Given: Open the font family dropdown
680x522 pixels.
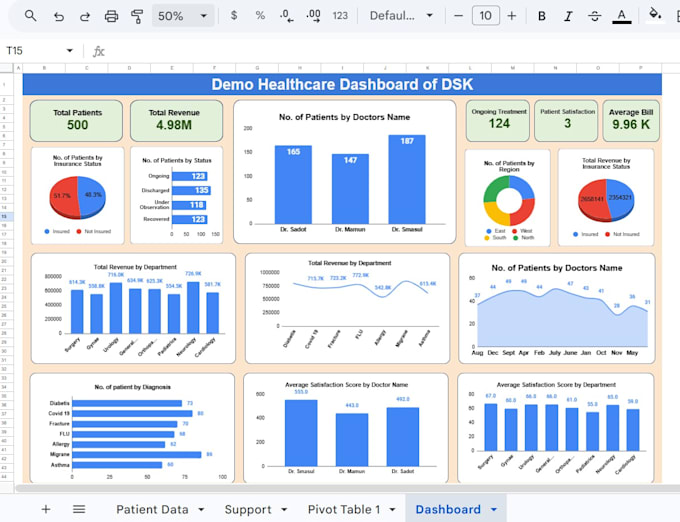Looking at the screenshot, I should coord(401,16).
